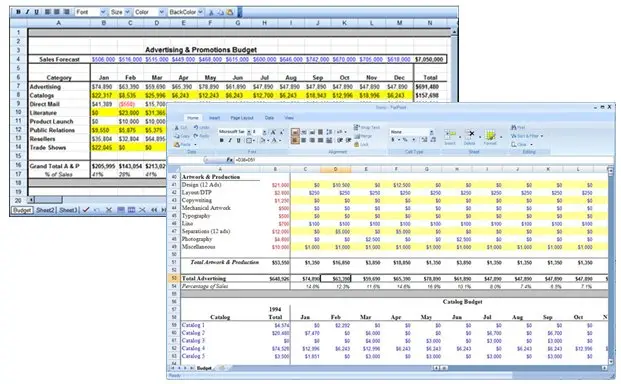Select the Catalog 4 row label

tap(193, 348)
